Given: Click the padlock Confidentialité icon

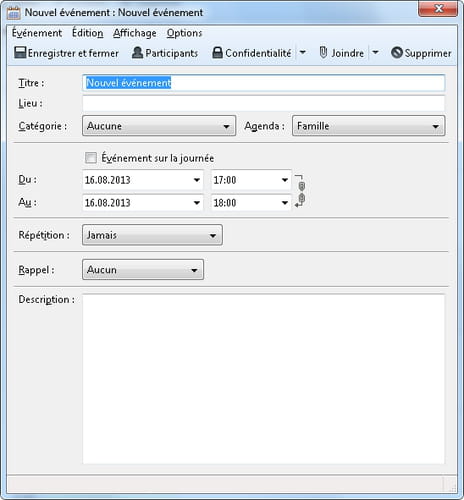Looking at the screenshot, I should pos(217,52).
